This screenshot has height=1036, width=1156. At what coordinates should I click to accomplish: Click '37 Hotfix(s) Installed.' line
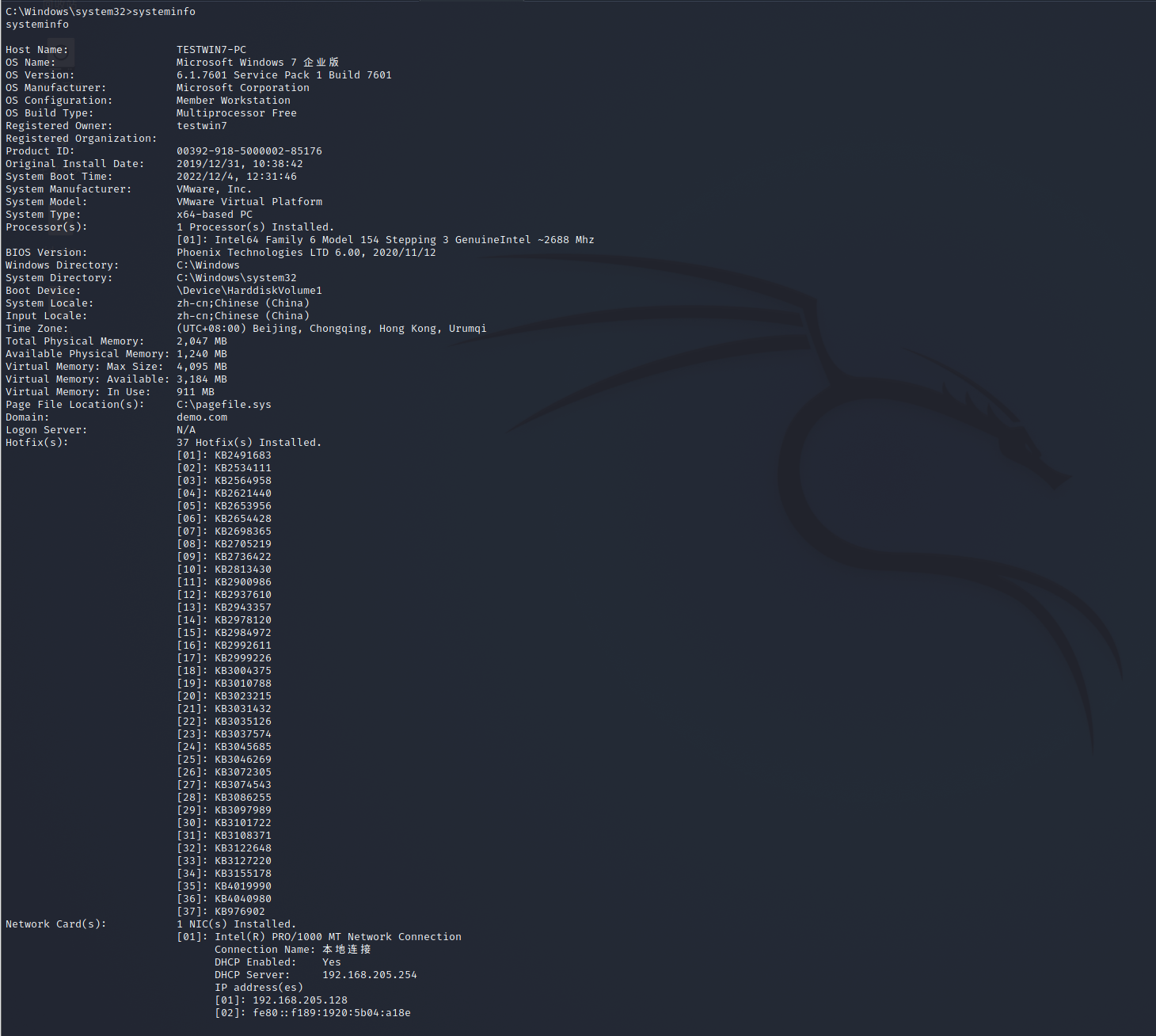click(249, 443)
